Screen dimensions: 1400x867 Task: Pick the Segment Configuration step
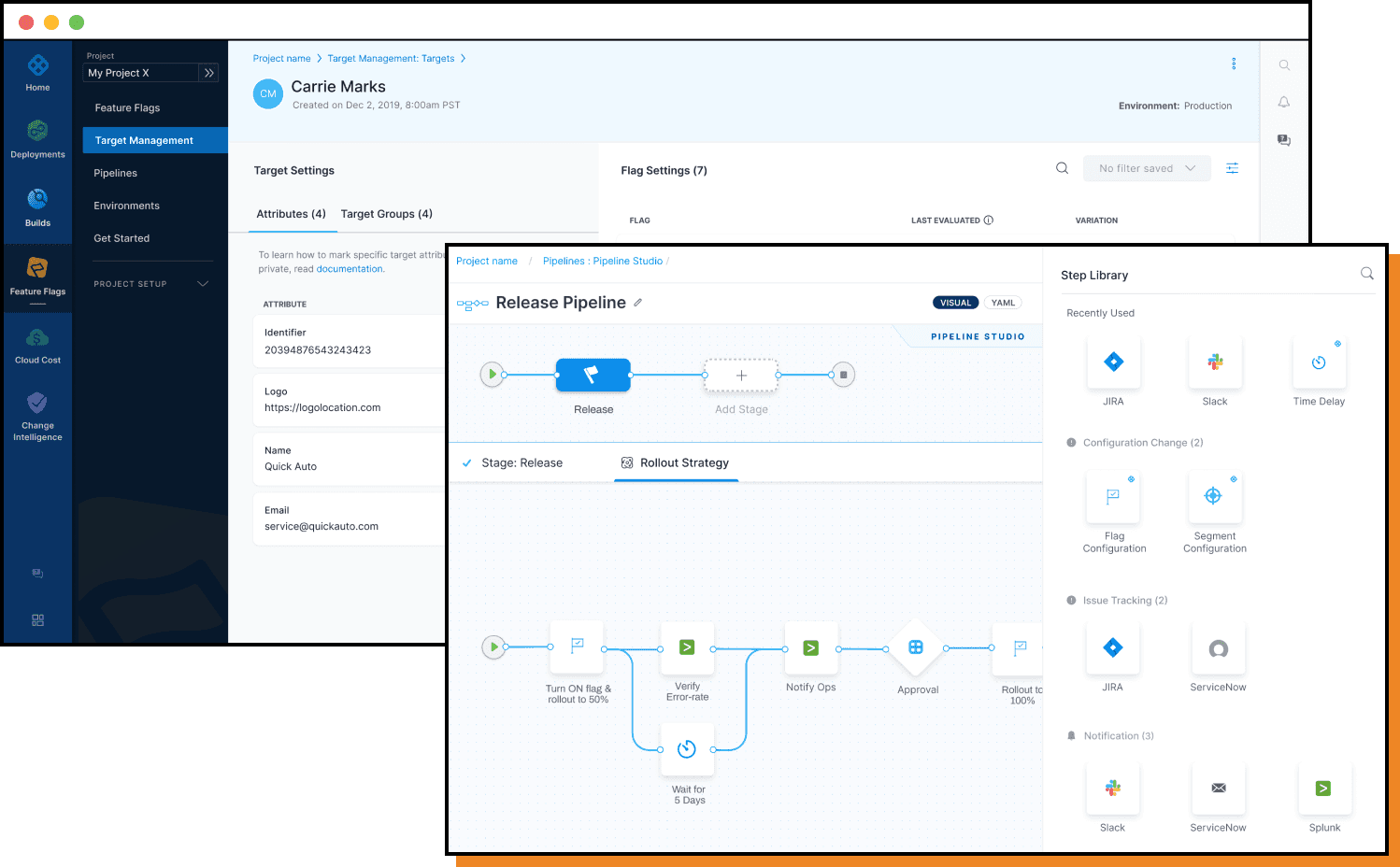point(1213,496)
